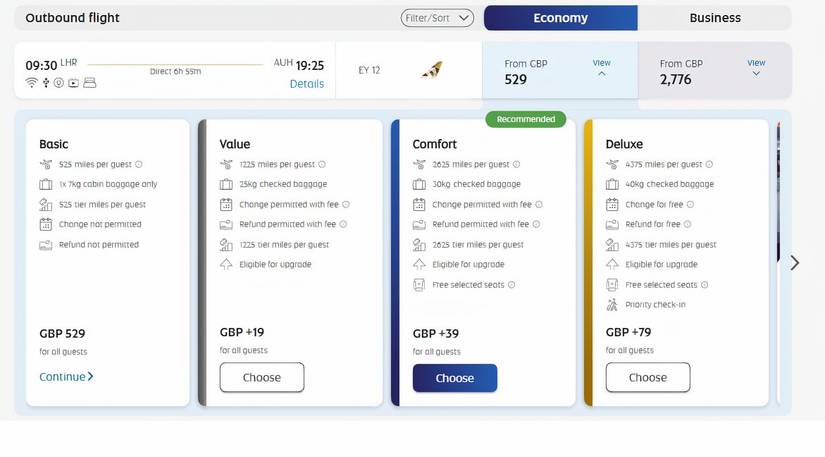Image resolution: width=825 pixels, height=457 pixels.
Task: Choose the Comfort fare
Action: (455, 378)
